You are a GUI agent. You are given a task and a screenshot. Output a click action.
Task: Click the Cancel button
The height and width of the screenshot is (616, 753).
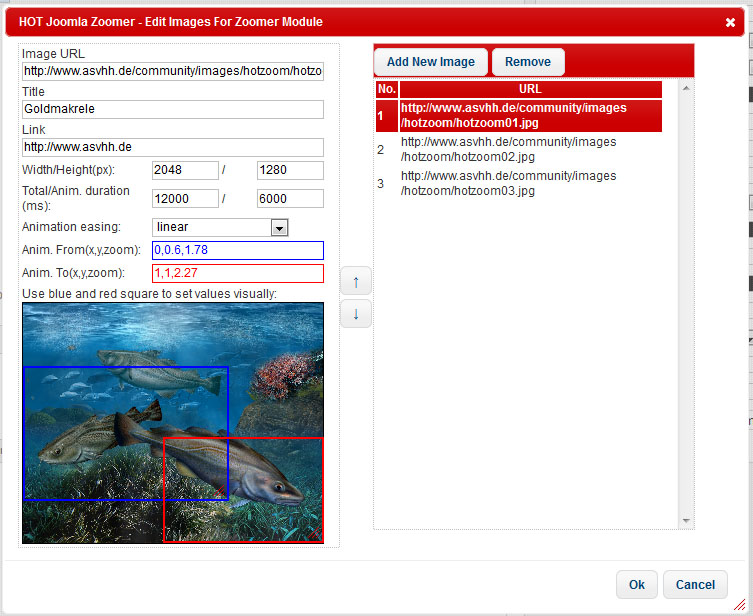click(695, 584)
